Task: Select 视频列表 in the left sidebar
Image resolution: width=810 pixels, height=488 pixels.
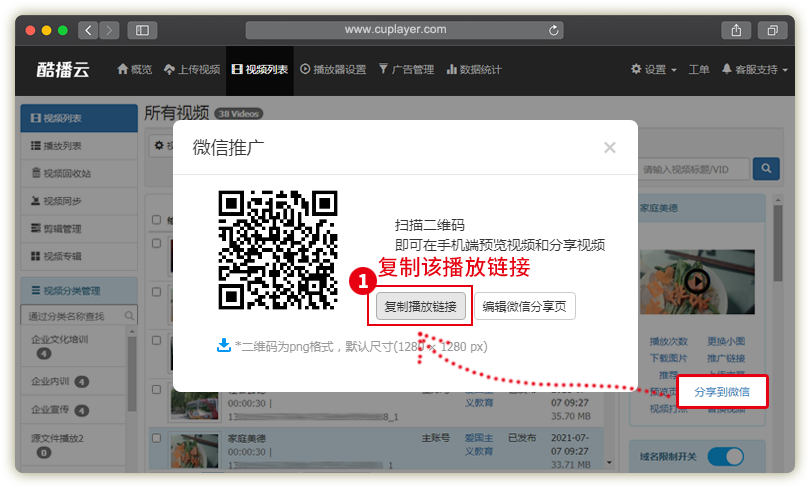Action: click(x=79, y=118)
